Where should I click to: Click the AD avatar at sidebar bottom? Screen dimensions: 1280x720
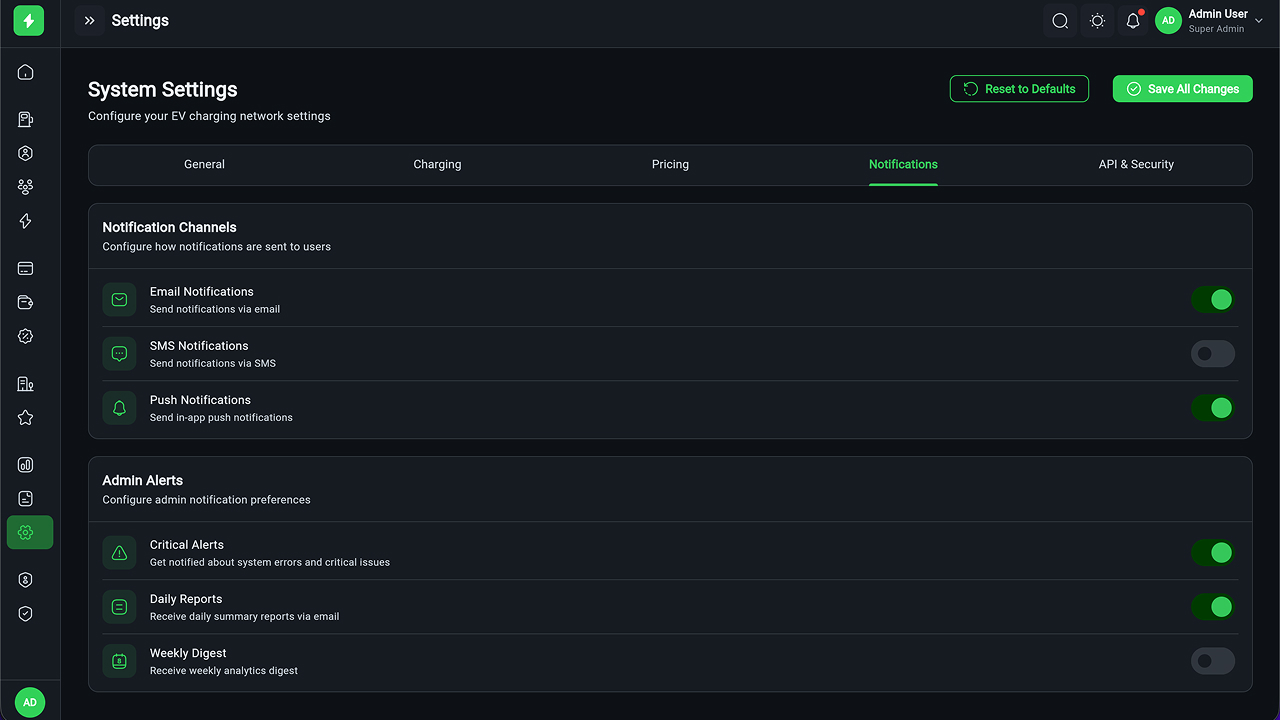30,702
